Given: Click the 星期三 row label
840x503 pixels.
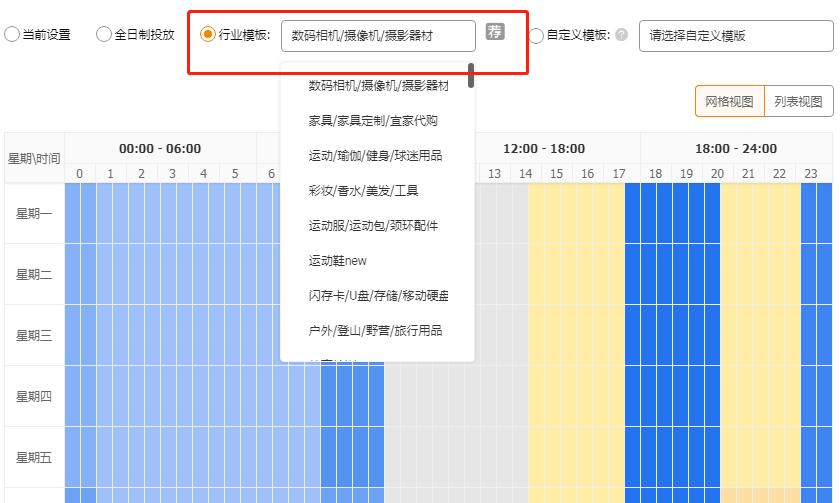Looking at the screenshot, I should pos(34,336).
